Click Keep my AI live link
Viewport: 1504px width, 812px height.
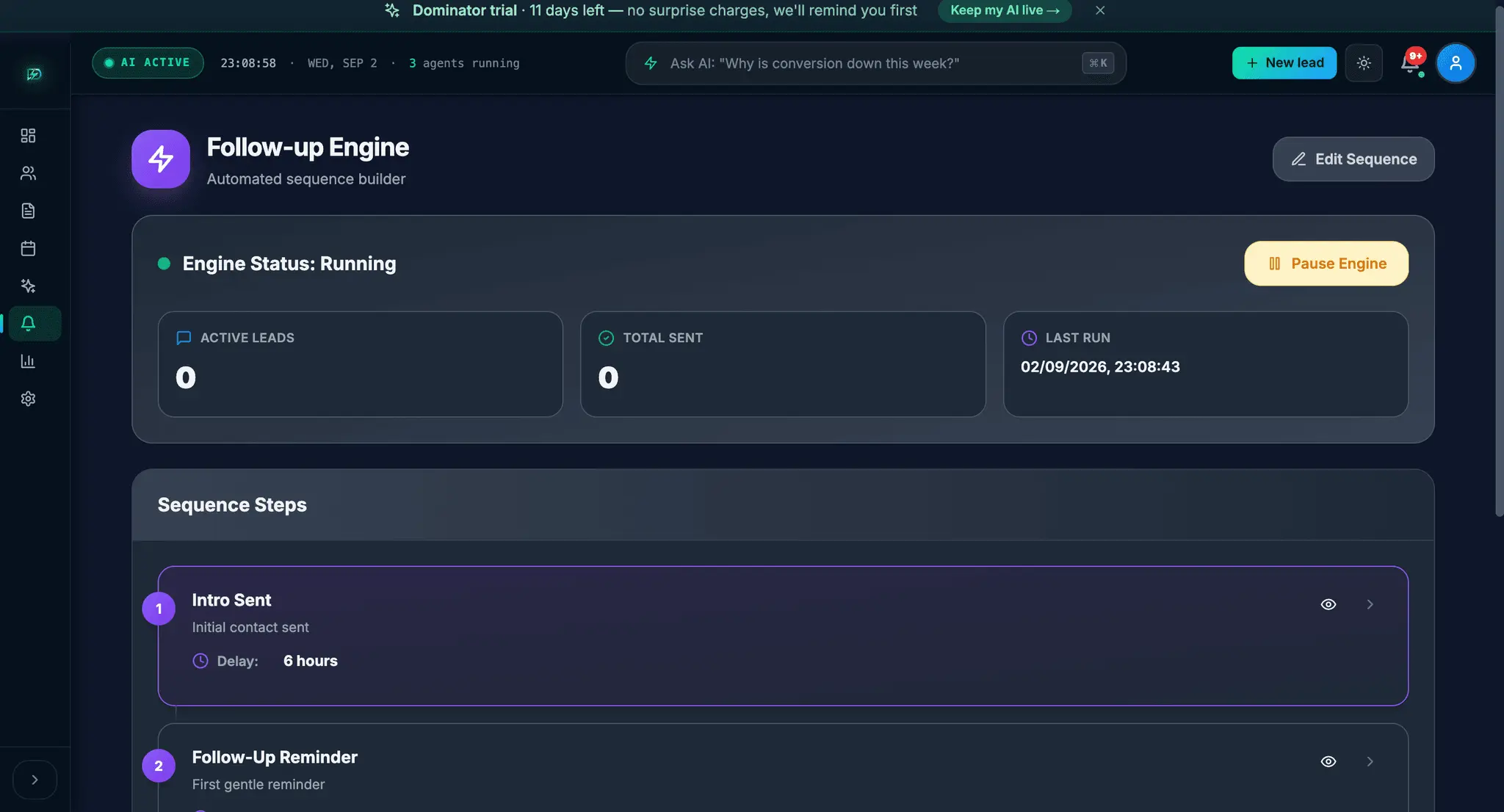point(1005,10)
